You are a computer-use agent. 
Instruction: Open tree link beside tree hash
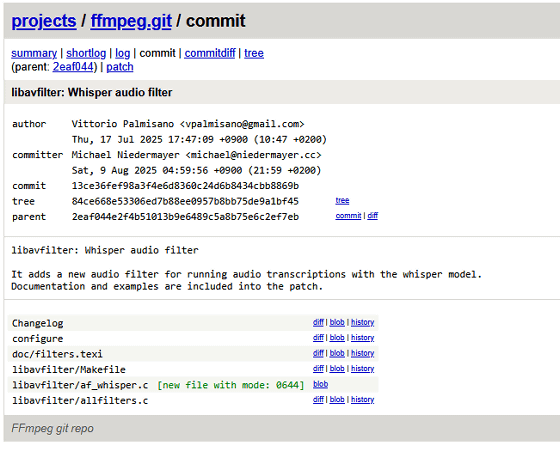pos(342,201)
